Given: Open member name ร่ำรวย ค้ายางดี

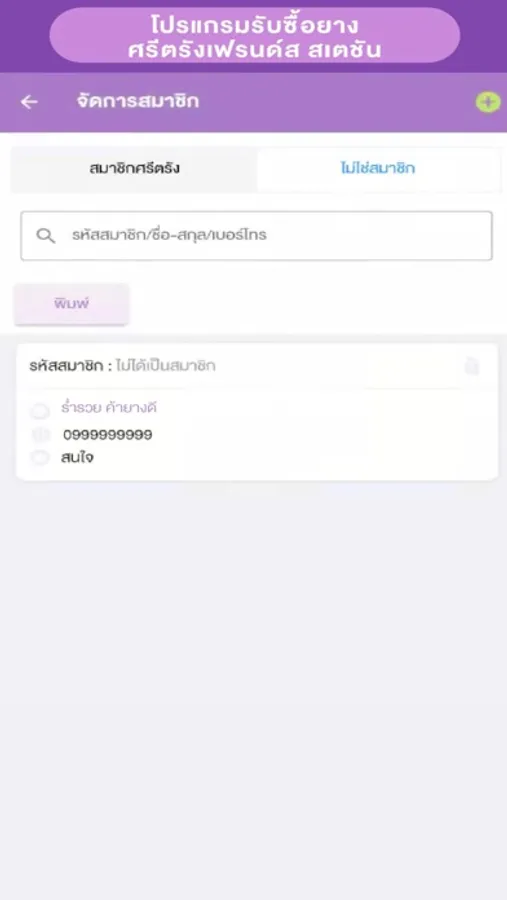Looking at the screenshot, I should (x=109, y=408).
